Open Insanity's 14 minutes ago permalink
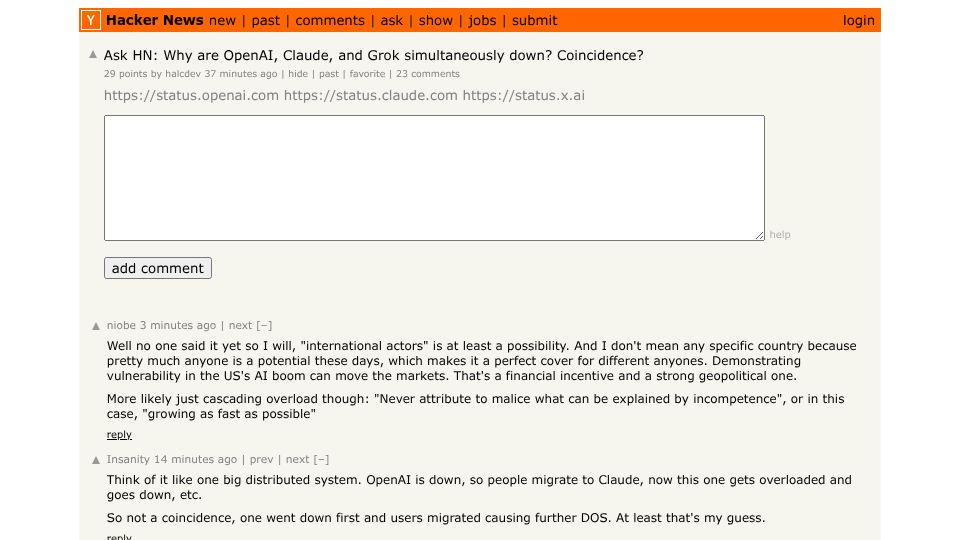960x540 pixels. [x=195, y=459]
